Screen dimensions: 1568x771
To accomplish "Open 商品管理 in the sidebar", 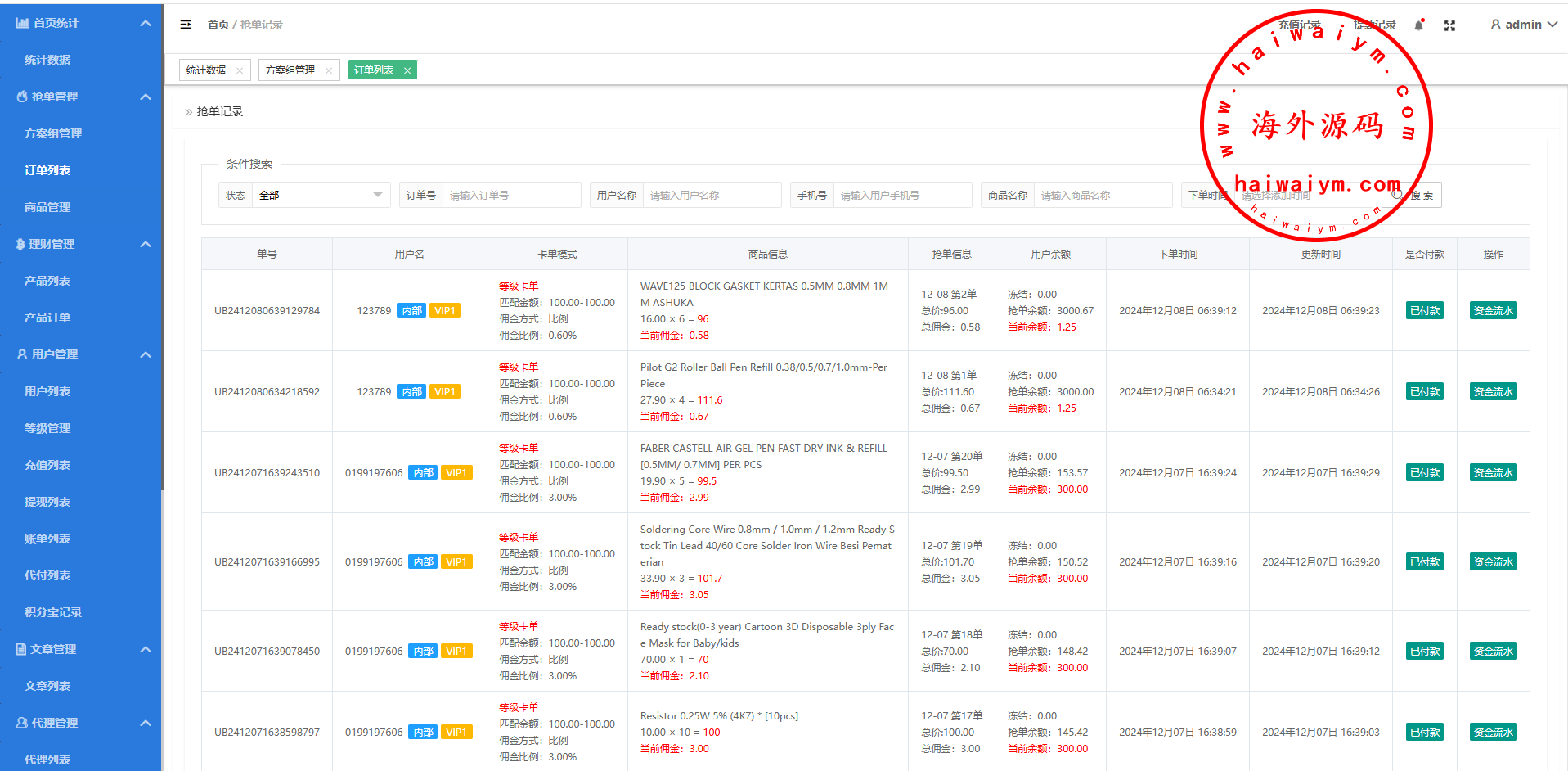I will tap(47, 207).
